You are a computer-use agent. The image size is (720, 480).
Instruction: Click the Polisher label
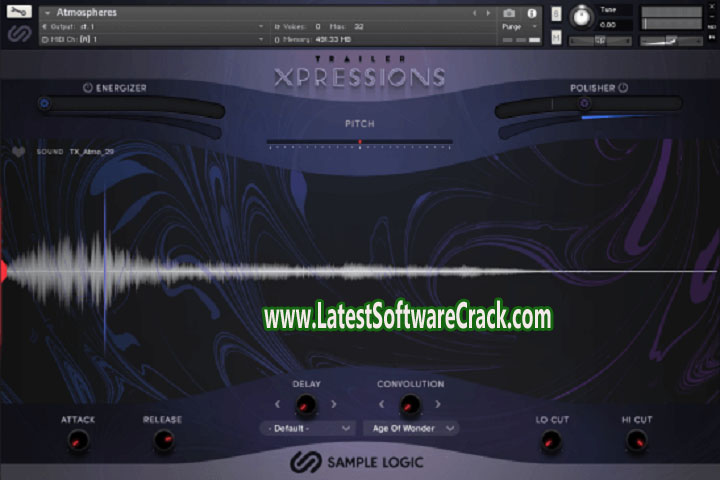[x=592, y=88]
